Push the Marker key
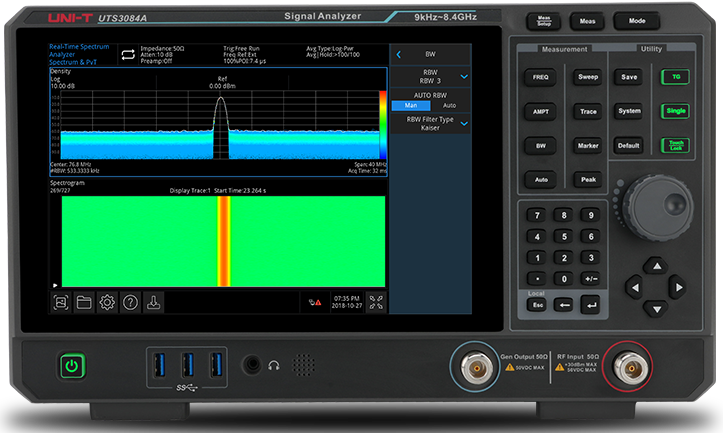Screen dimensions: 723x433 click(588, 146)
